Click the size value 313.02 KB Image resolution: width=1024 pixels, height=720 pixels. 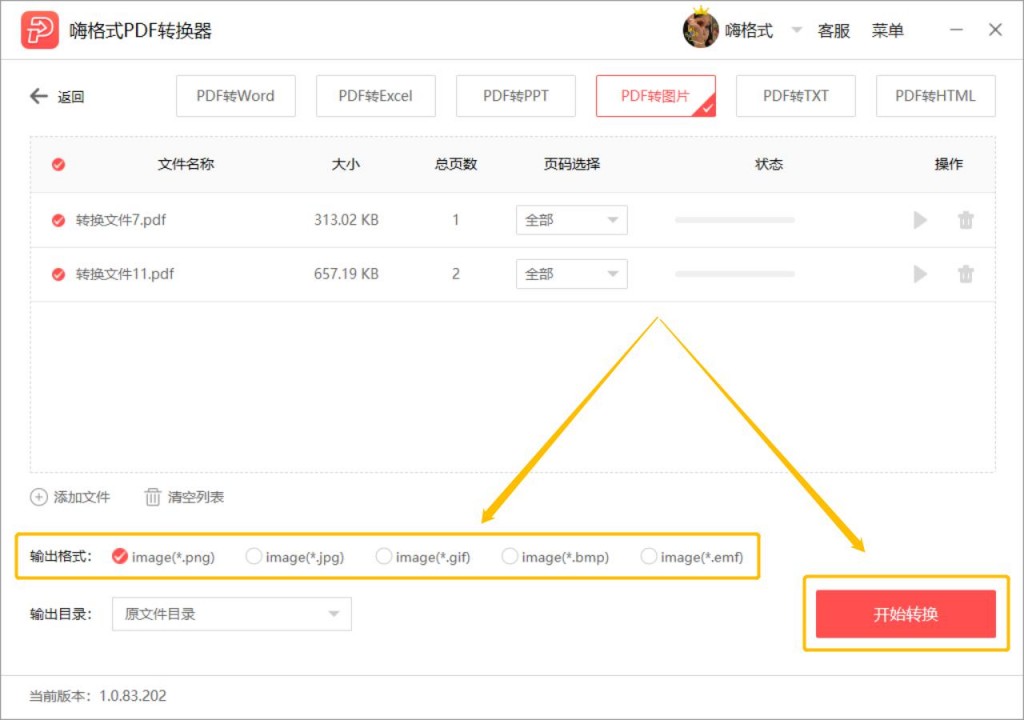click(346, 220)
